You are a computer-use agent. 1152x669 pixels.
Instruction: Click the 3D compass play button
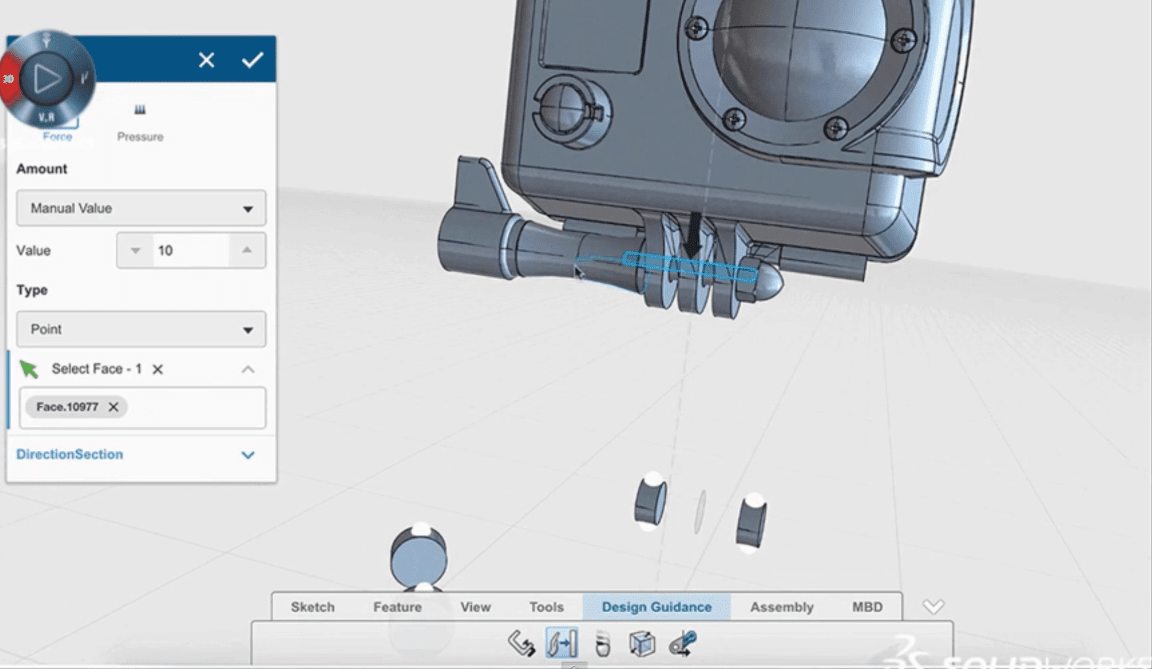(x=46, y=78)
